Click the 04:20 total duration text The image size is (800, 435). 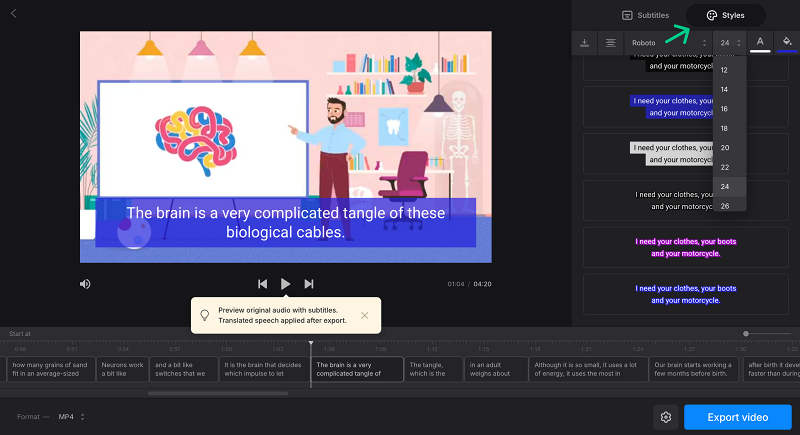[x=482, y=284]
